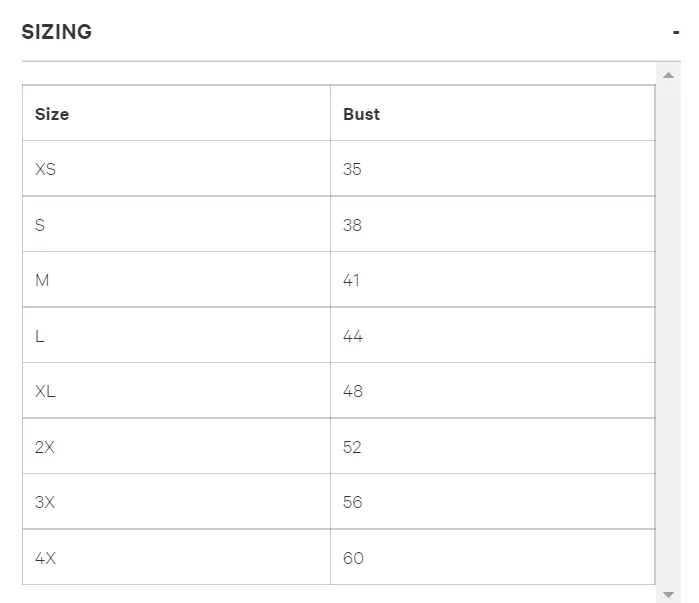Viewport: 699px width, 603px height.
Task: Click the XS size cell
Action: coord(177,168)
